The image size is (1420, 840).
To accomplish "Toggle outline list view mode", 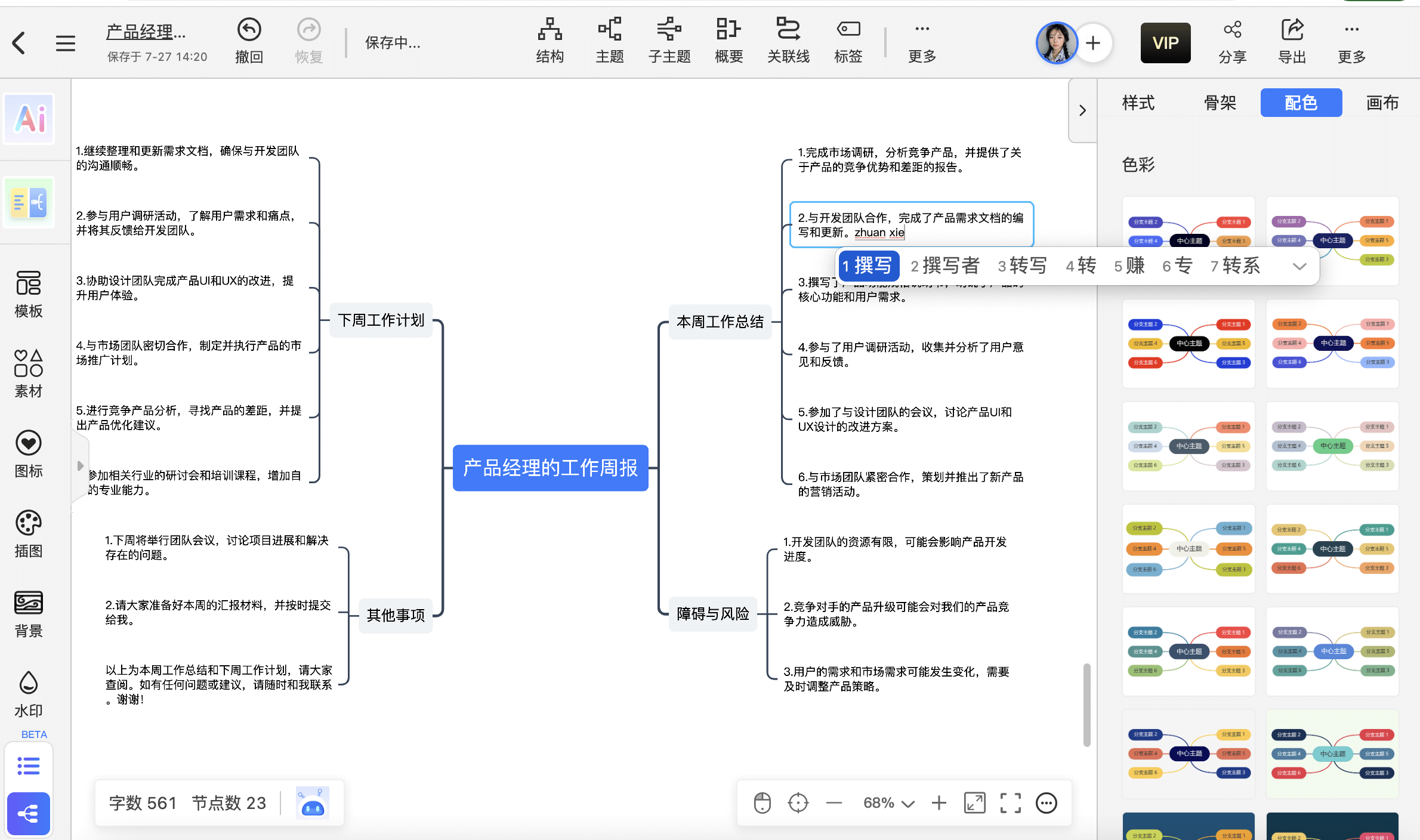I will coord(29,765).
